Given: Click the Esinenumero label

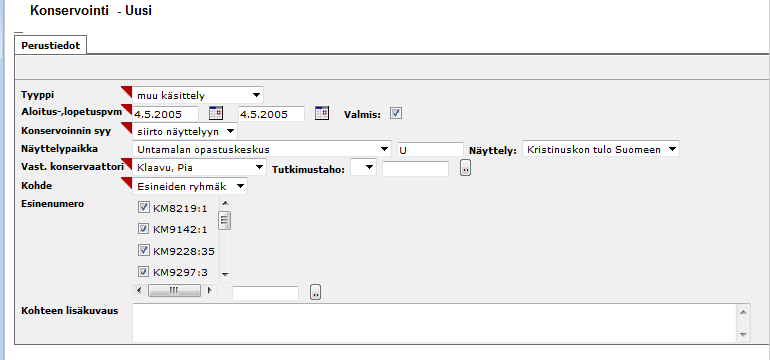Looking at the screenshot, I should click(53, 204).
